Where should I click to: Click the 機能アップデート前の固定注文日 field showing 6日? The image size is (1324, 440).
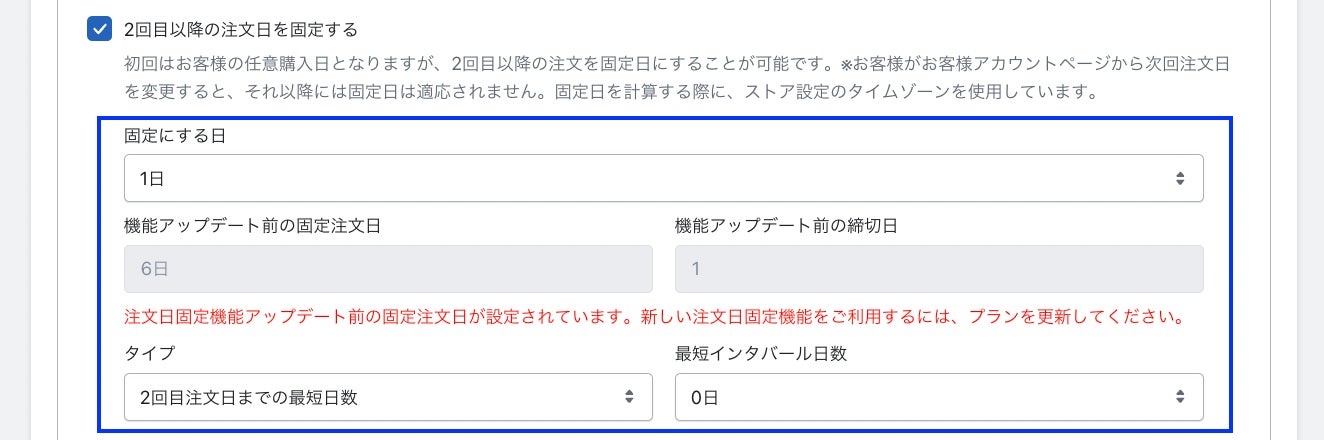click(388, 269)
